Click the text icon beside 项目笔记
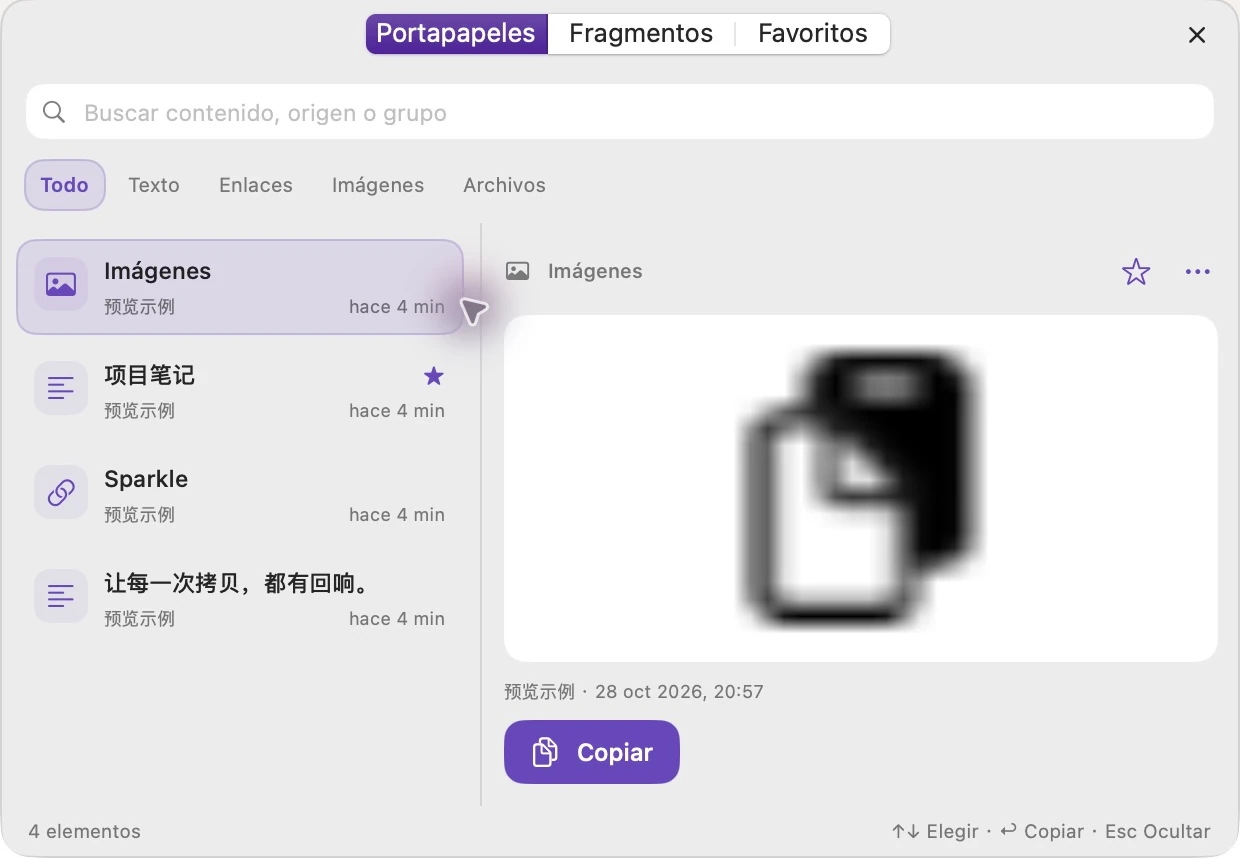 coord(61,388)
